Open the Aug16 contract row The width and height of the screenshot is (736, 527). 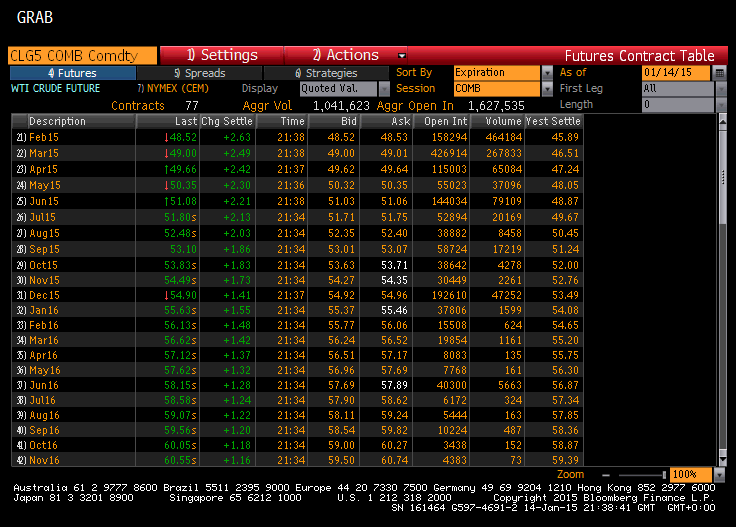click(297, 415)
